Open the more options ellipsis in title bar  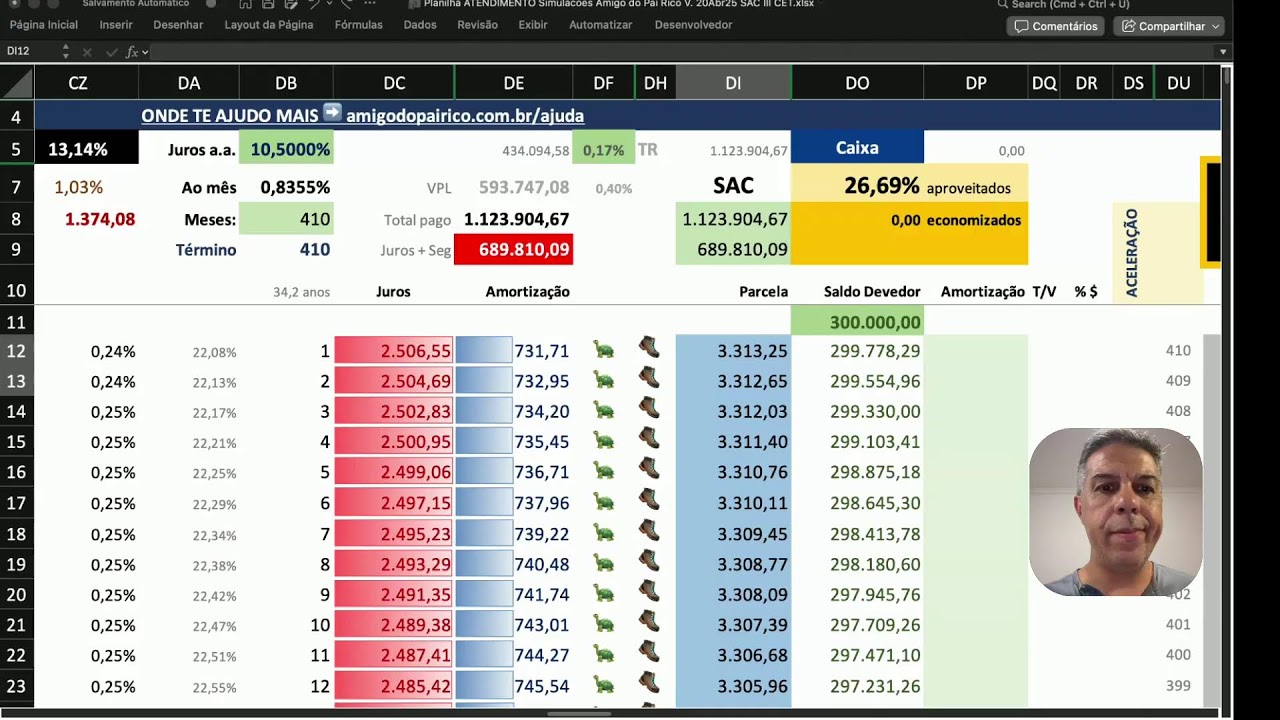[371, 4]
